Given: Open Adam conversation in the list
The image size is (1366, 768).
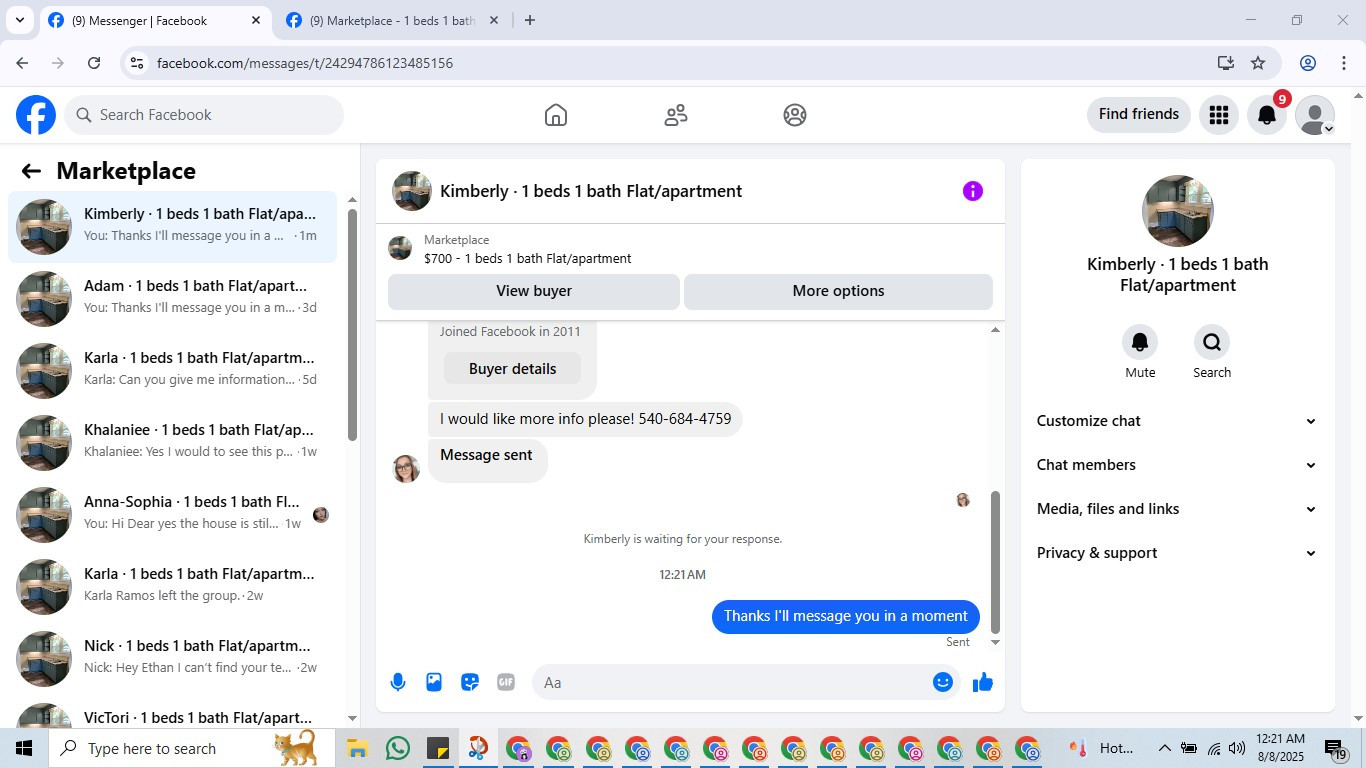Looking at the screenshot, I should 173,299.
